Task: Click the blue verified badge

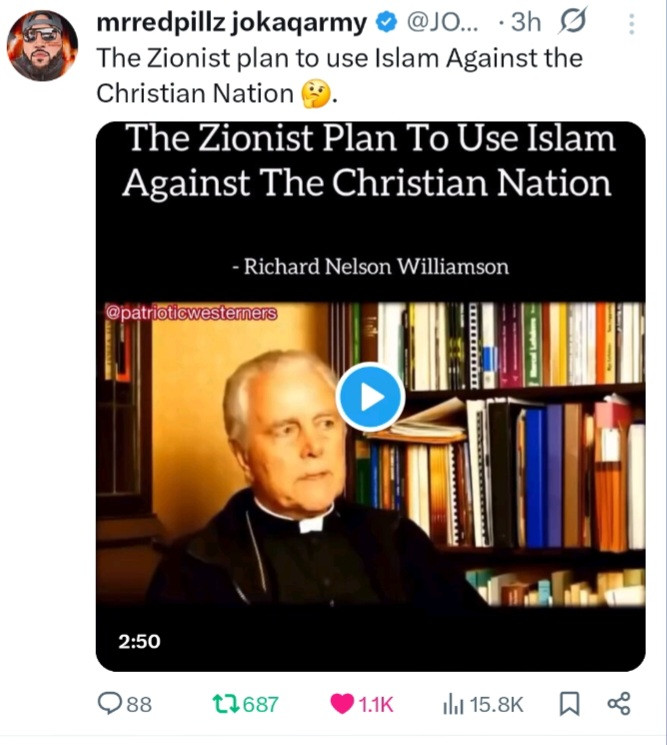Action: [x=387, y=22]
